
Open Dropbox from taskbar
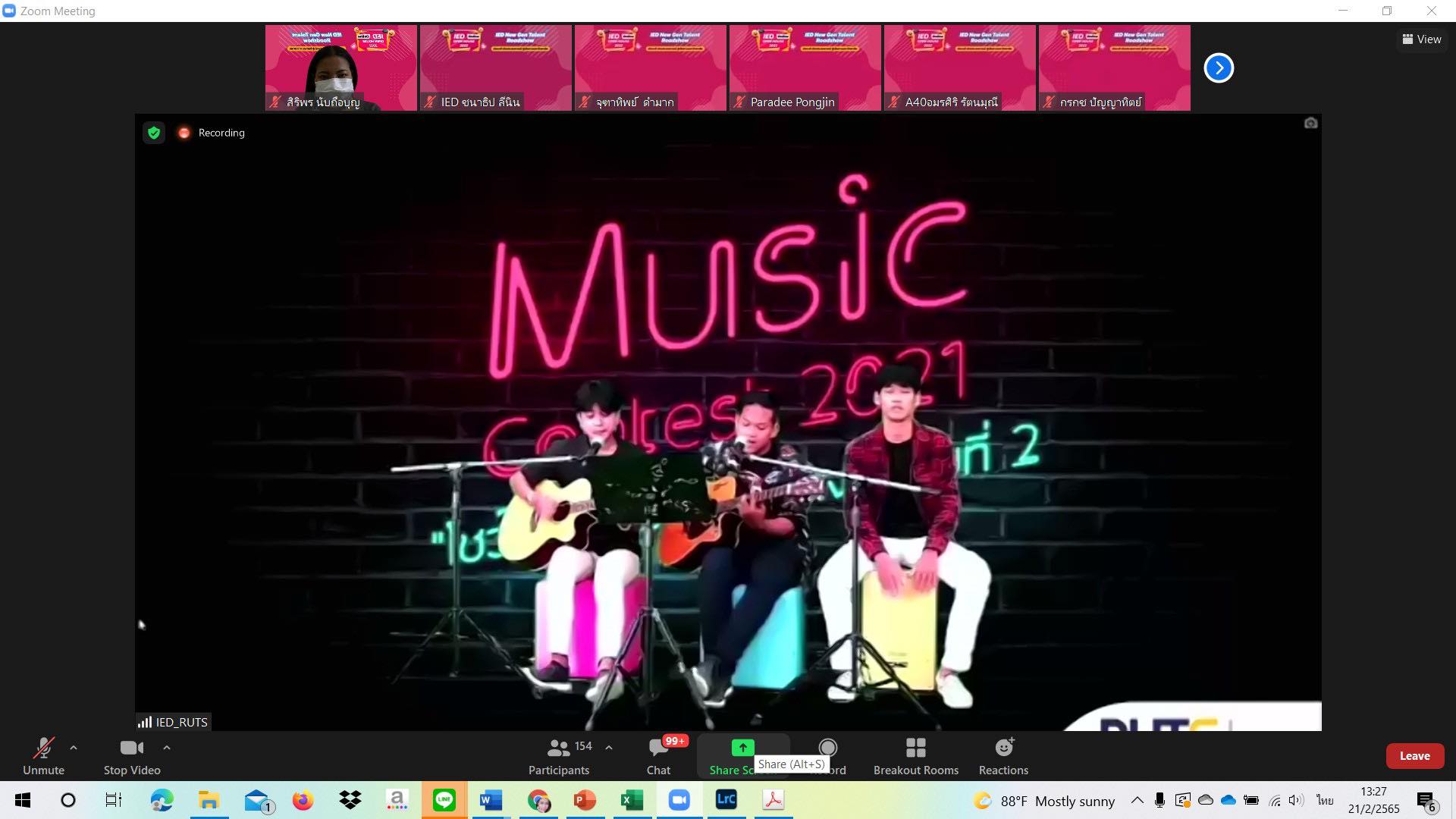[350, 800]
